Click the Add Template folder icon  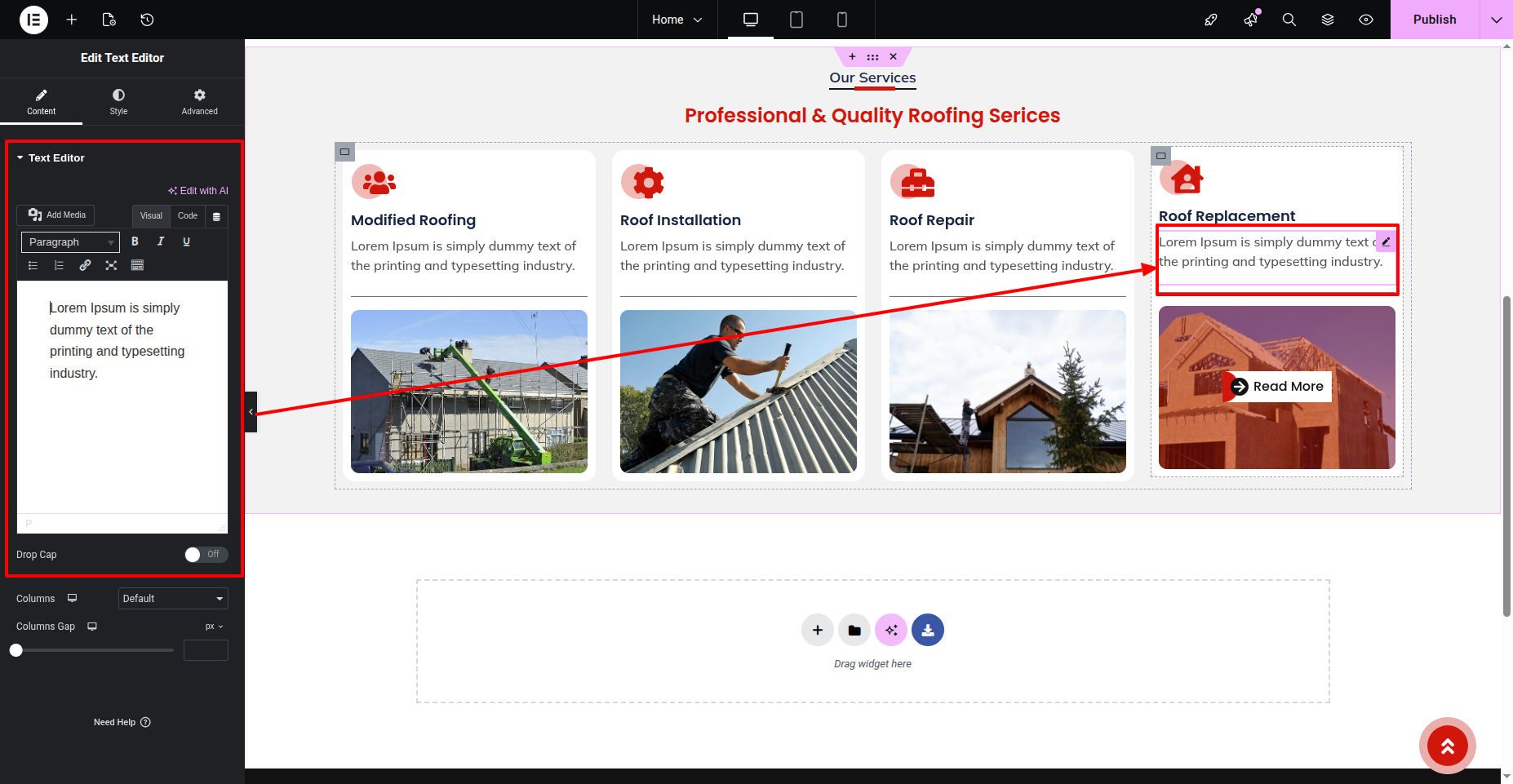[x=854, y=630]
